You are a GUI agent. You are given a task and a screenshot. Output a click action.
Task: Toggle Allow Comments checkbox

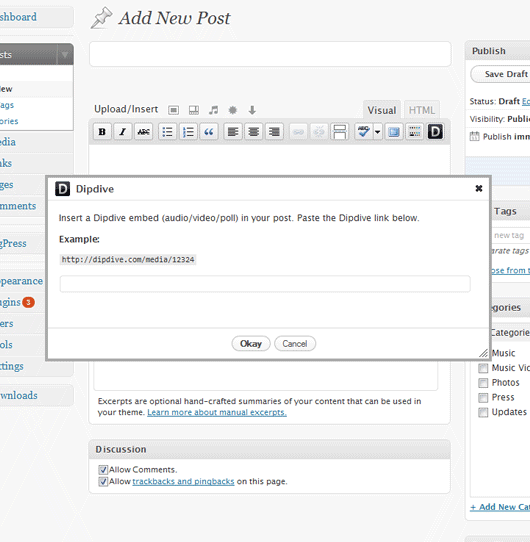(x=103, y=469)
